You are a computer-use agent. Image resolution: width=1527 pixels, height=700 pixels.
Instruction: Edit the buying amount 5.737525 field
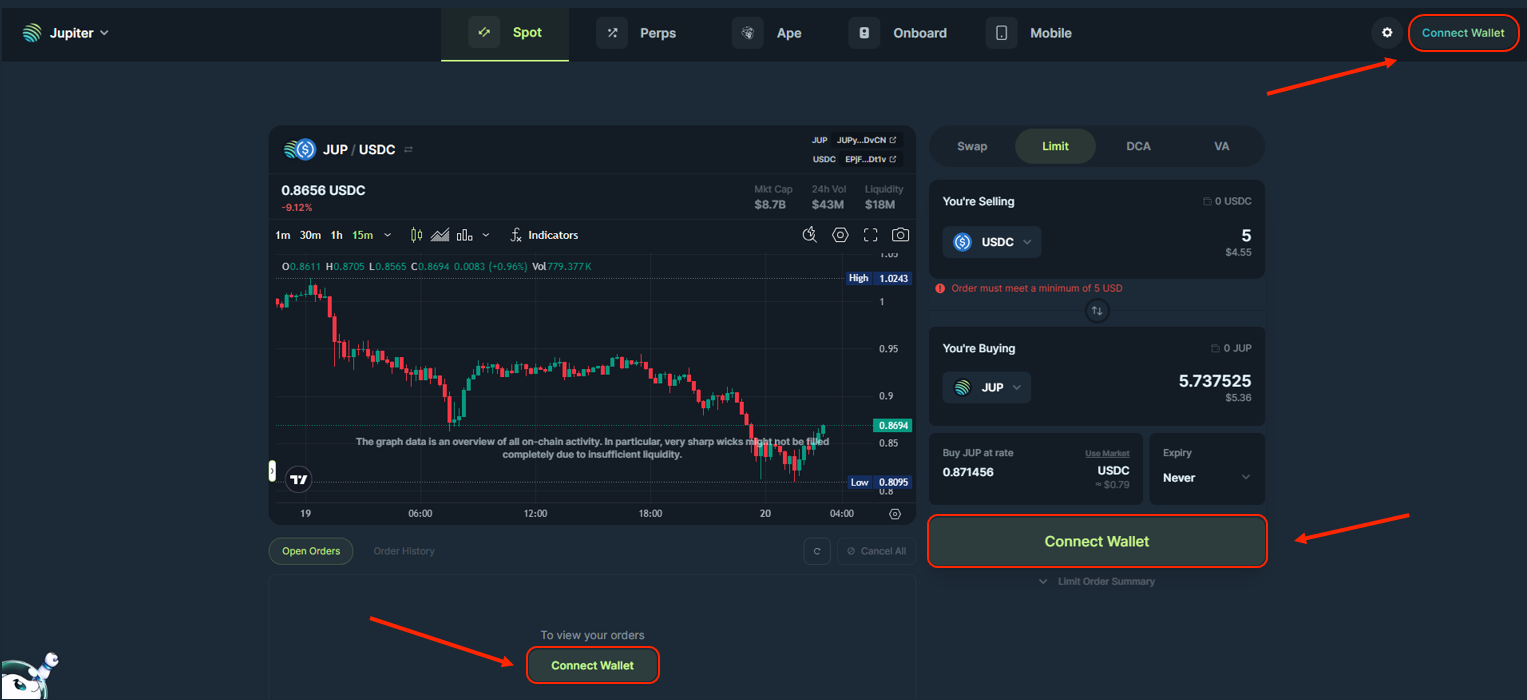(x=1215, y=381)
